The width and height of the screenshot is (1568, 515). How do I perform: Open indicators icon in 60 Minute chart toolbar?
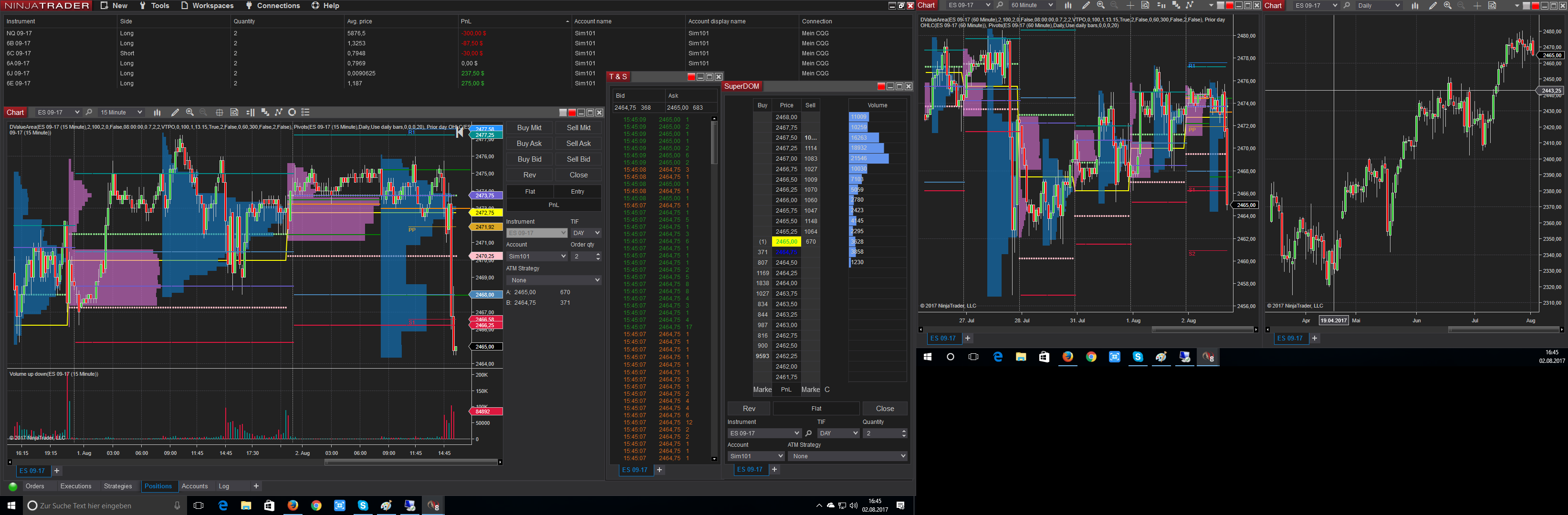[1176, 5]
